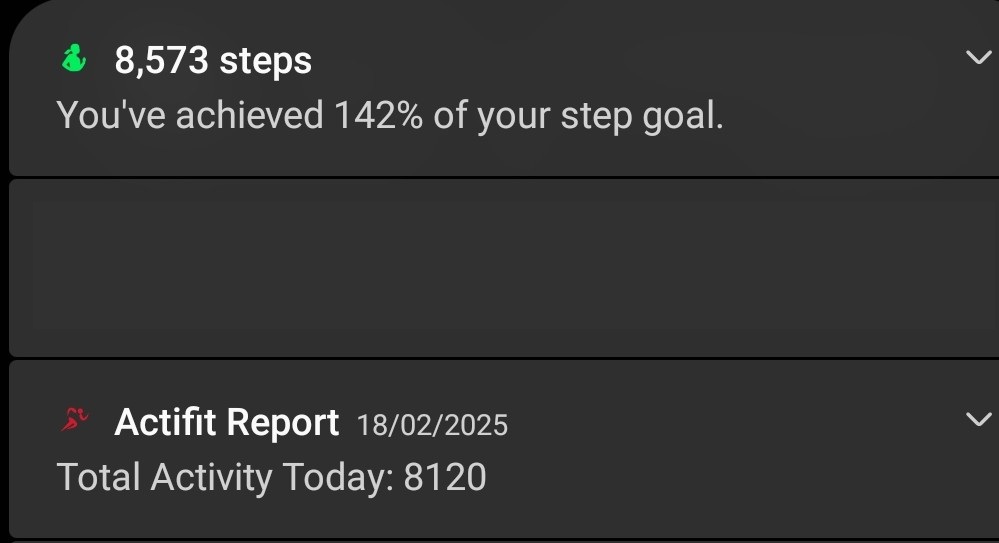Tap the word Report in Actifit heading
Screen dimensions: 999x543
pos(282,423)
